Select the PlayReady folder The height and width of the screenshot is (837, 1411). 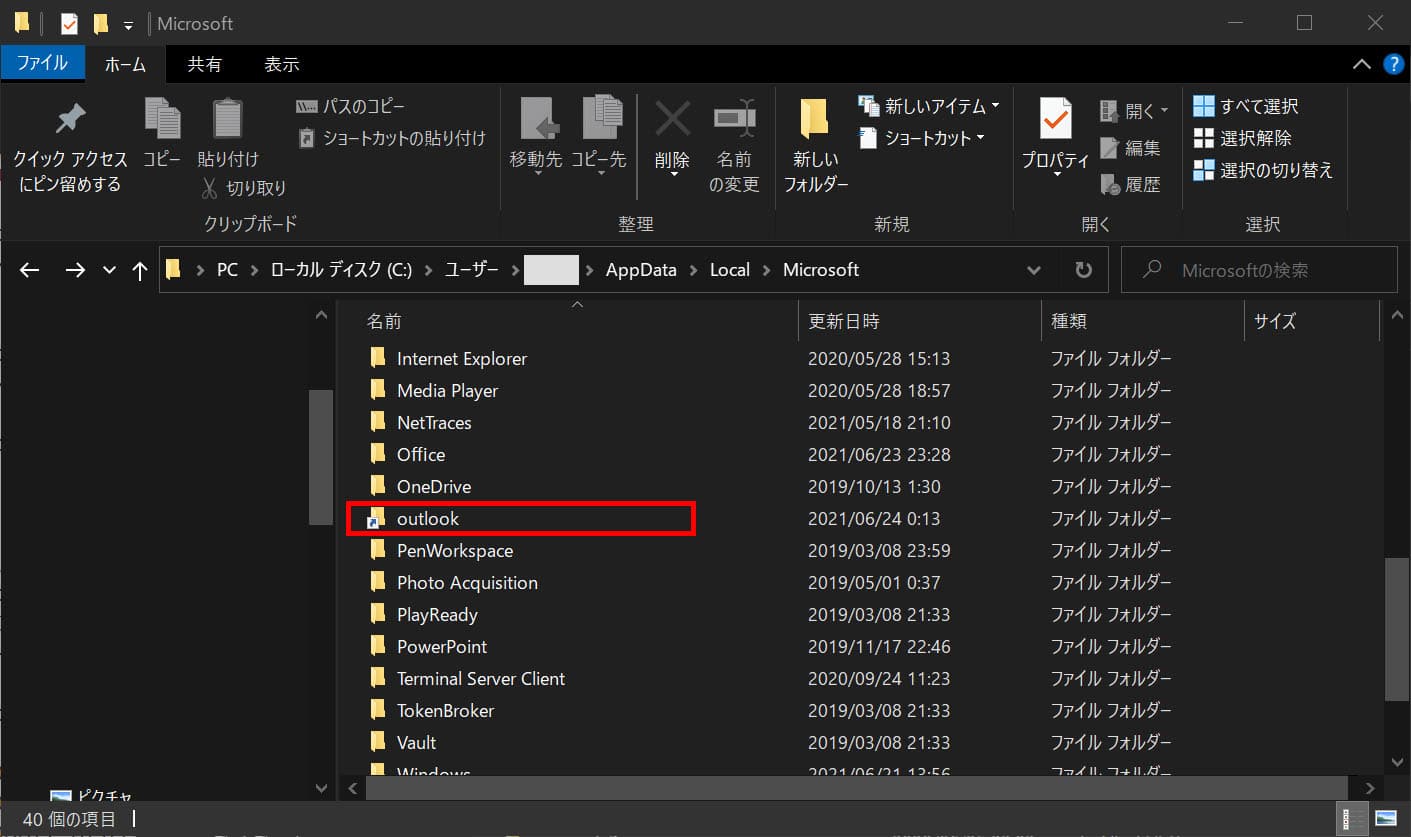click(x=437, y=614)
